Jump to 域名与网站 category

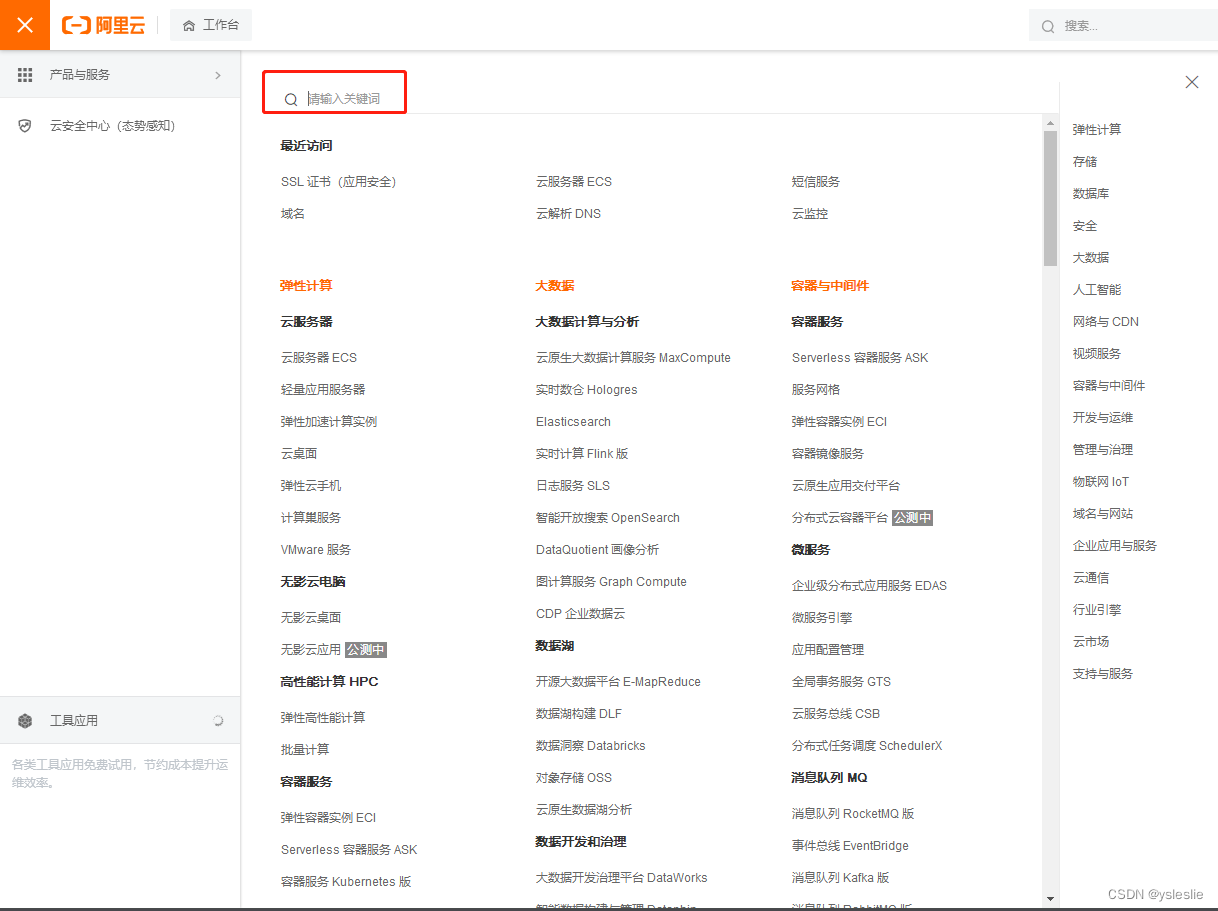point(1103,514)
